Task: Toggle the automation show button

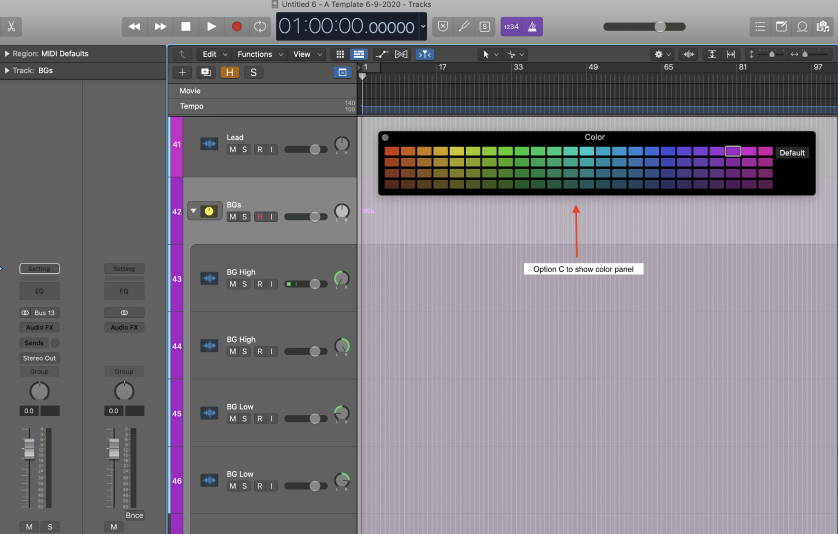Action: click(x=382, y=54)
